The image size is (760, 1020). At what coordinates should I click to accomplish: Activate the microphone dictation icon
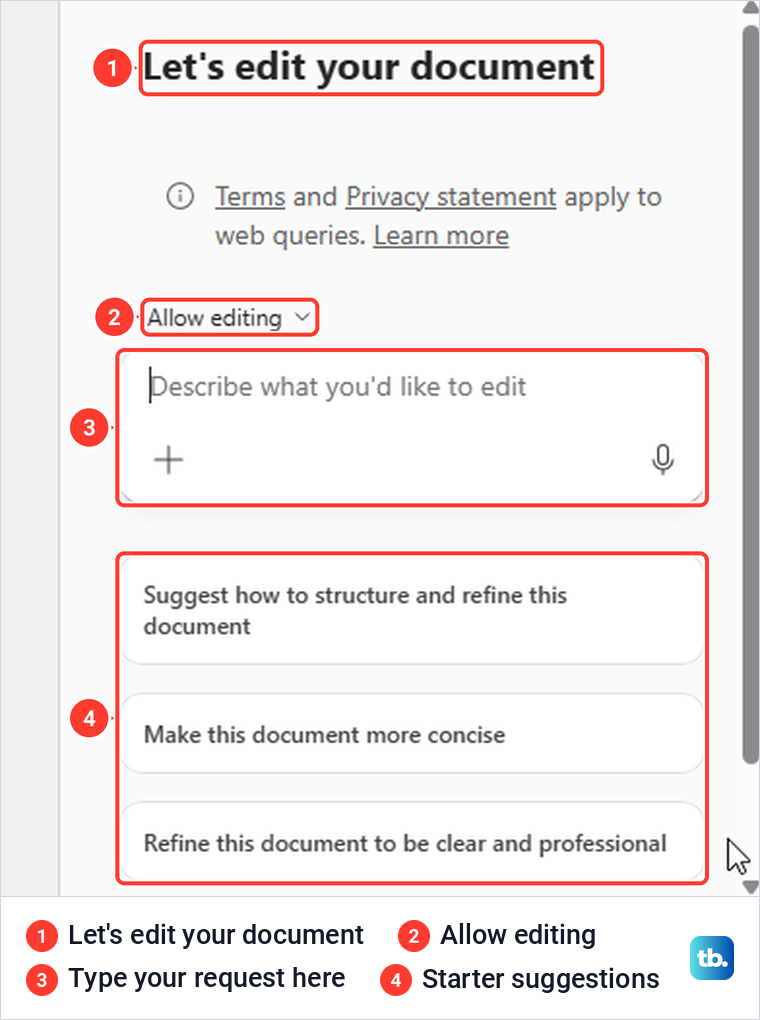[x=662, y=460]
